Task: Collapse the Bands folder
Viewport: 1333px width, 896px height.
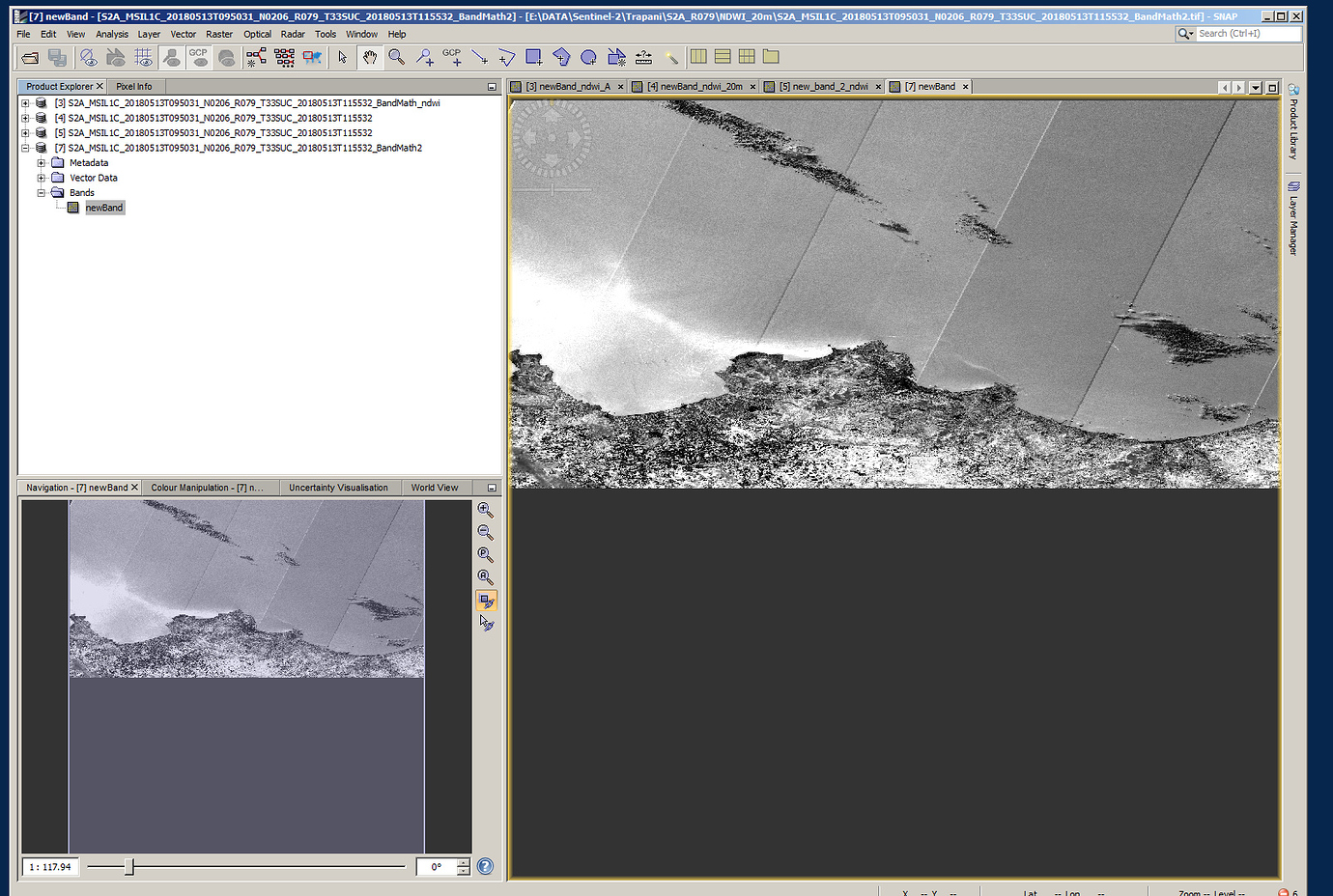Action: (x=41, y=192)
